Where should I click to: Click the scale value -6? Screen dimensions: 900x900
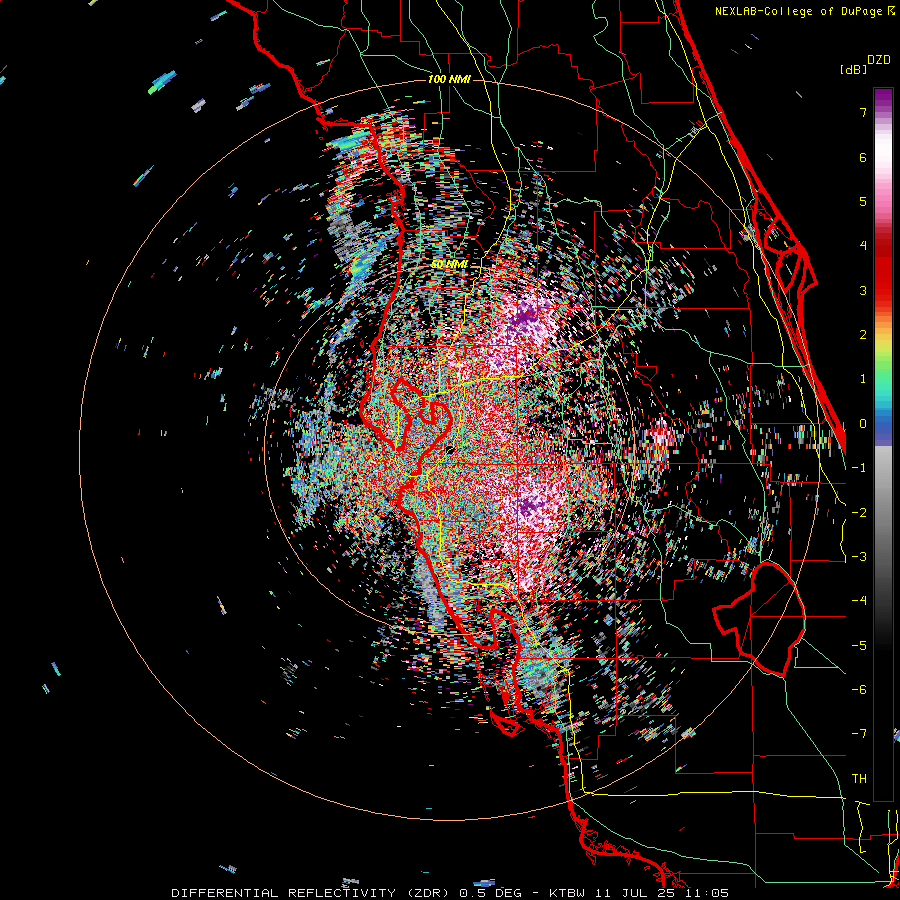point(859,690)
